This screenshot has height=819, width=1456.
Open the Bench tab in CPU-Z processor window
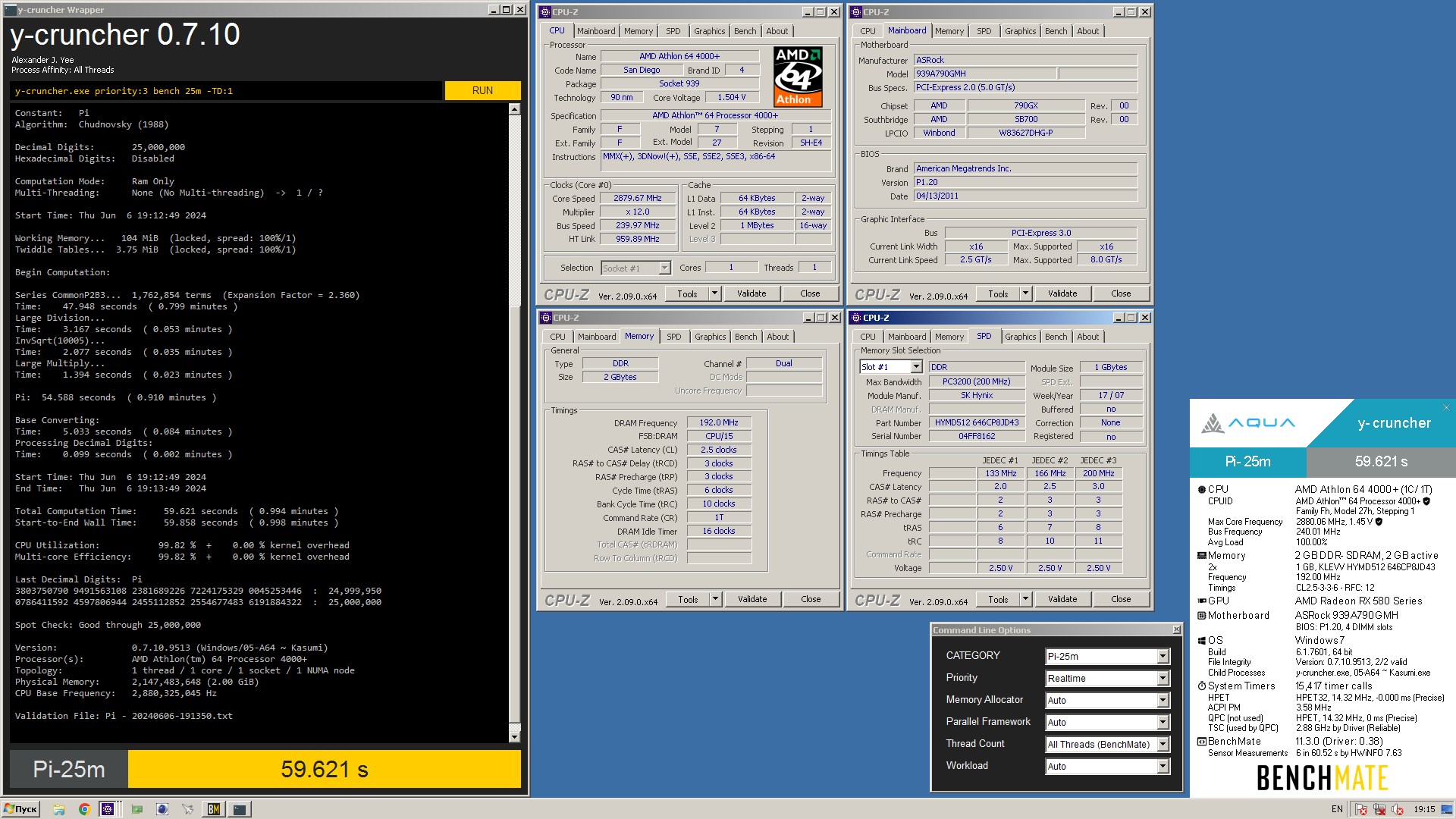pyautogui.click(x=745, y=31)
